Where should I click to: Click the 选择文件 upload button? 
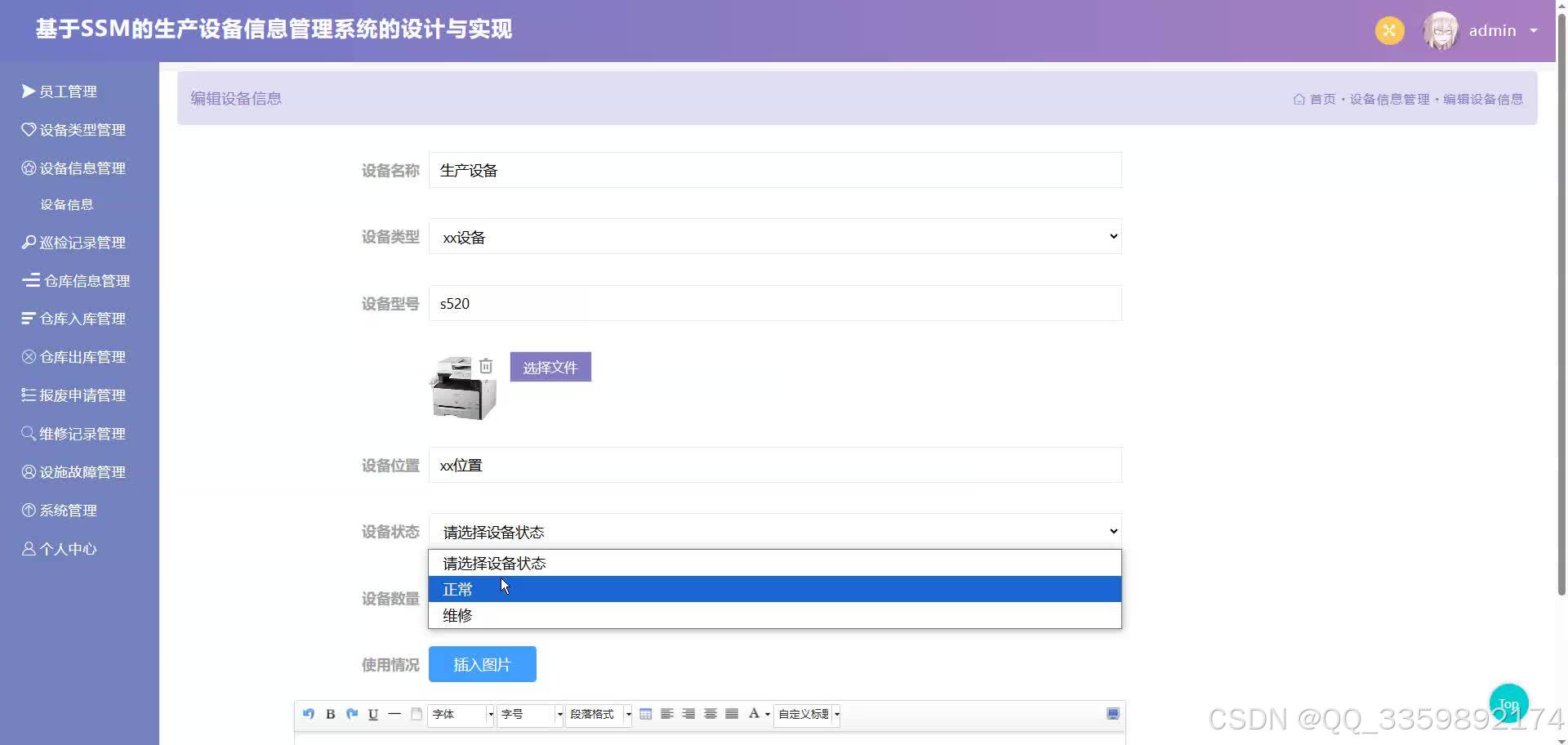tap(550, 367)
